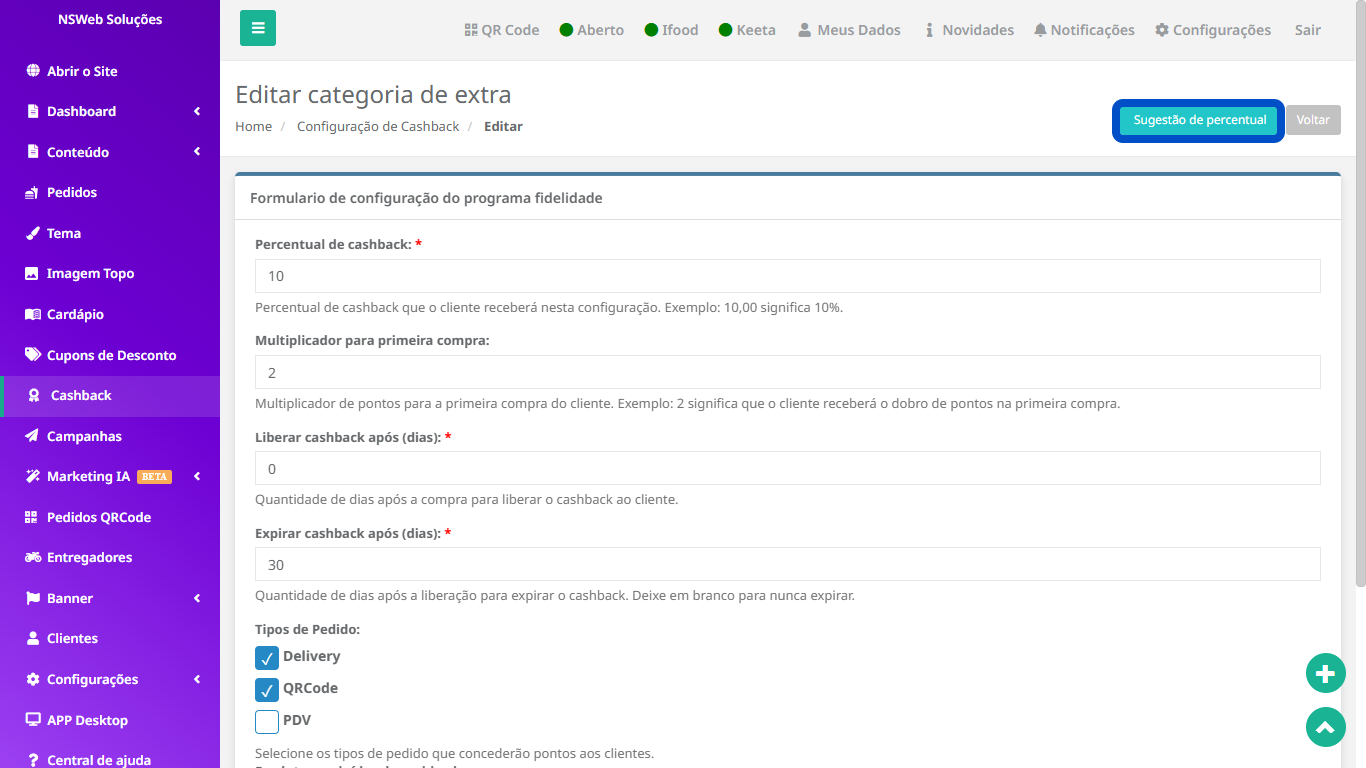Click the Clientes person icon
The height and width of the screenshot is (768, 1366).
(32, 638)
